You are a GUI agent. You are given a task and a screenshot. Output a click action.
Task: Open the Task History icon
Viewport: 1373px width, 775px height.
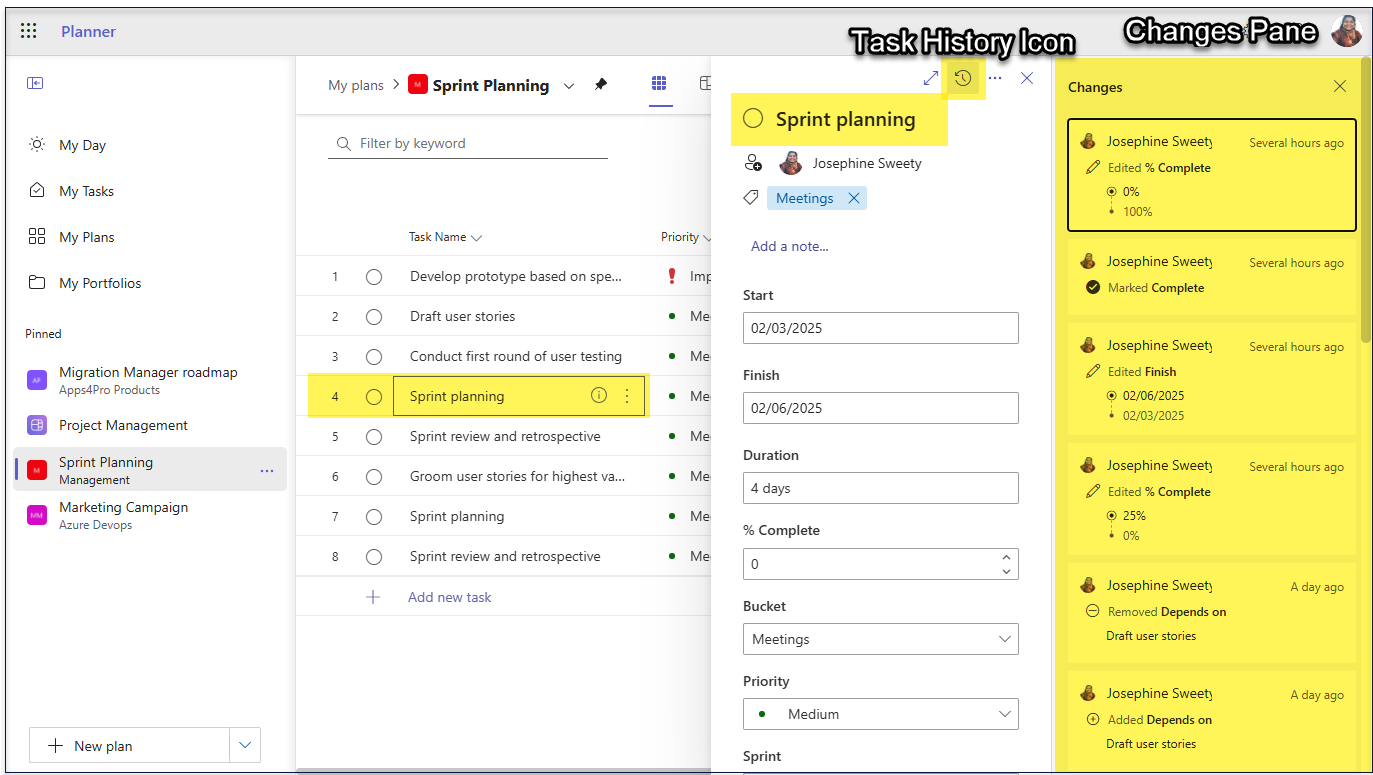tap(962, 78)
